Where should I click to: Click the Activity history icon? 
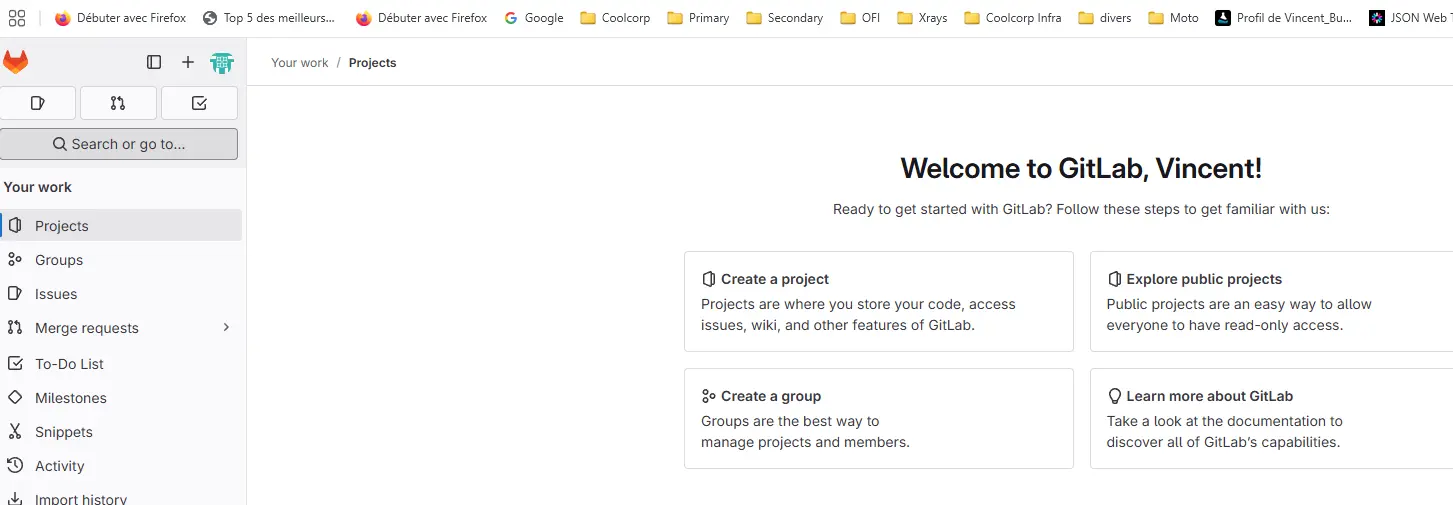tap(15, 466)
